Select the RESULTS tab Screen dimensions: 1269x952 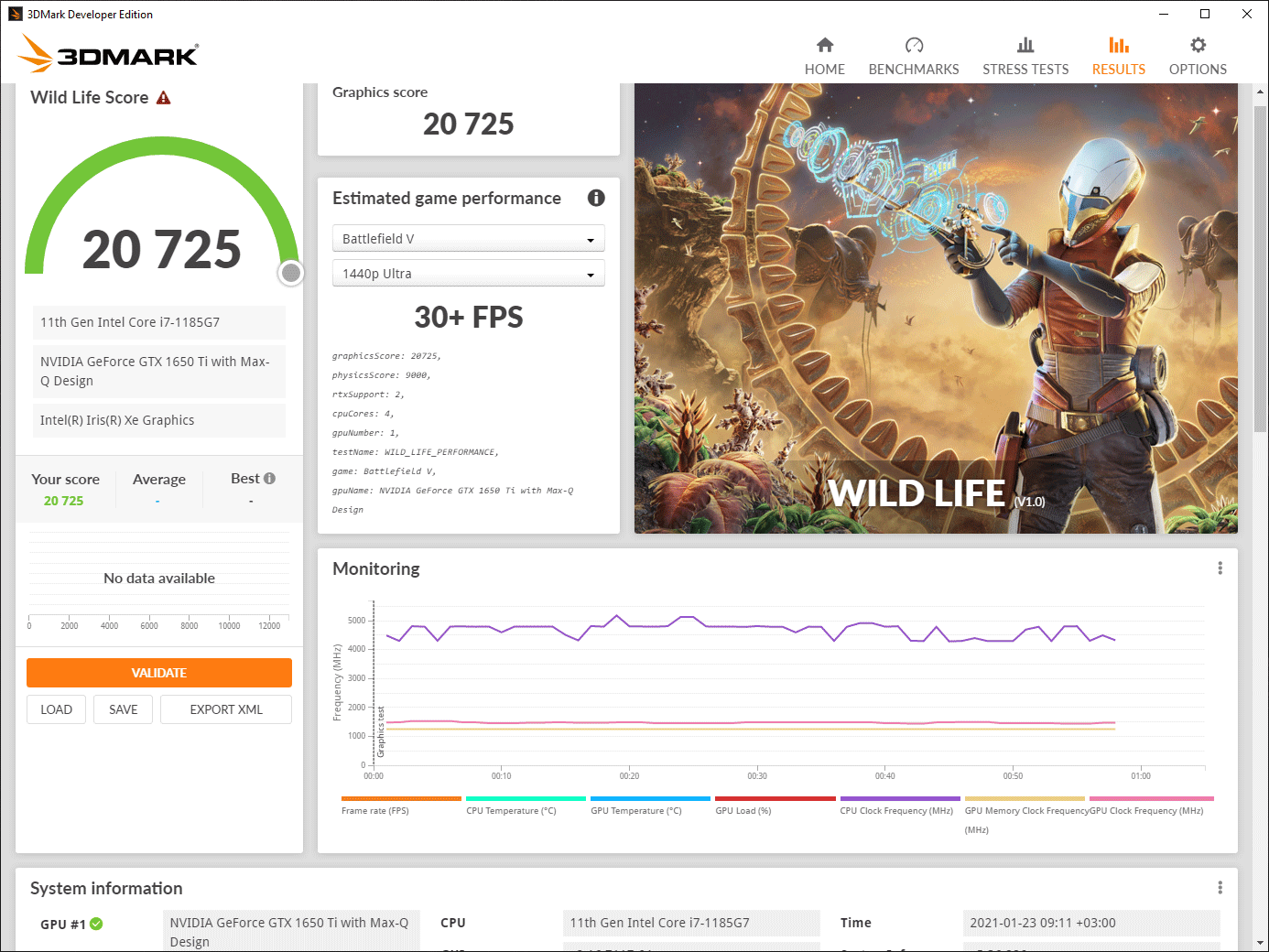point(1119,57)
